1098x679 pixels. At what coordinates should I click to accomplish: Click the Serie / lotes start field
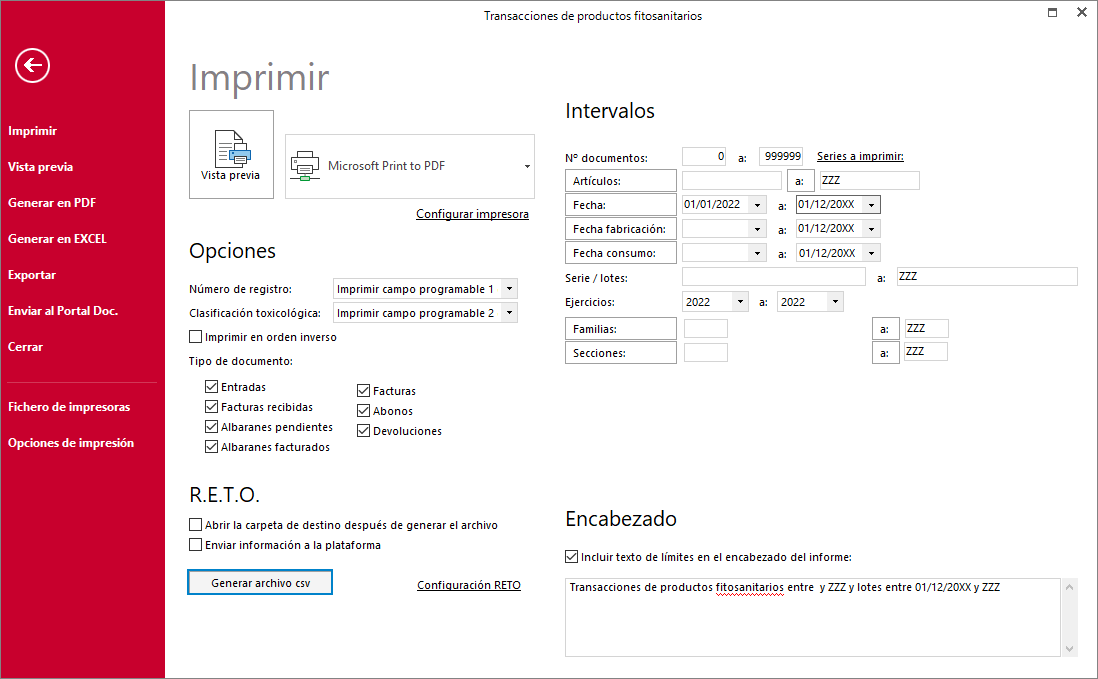pyautogui.click(x=774, y=276)
